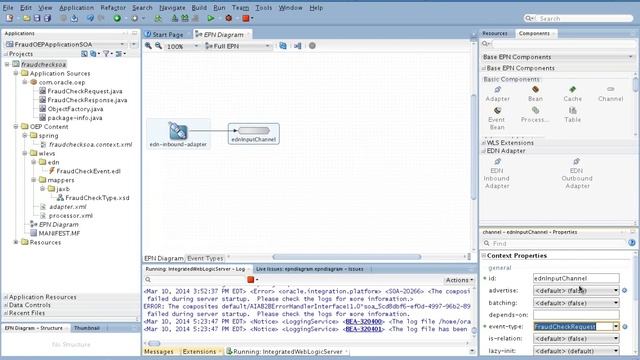
Task: Open the zoom level 100% dropdown
Action: click(x=196, y=46)
